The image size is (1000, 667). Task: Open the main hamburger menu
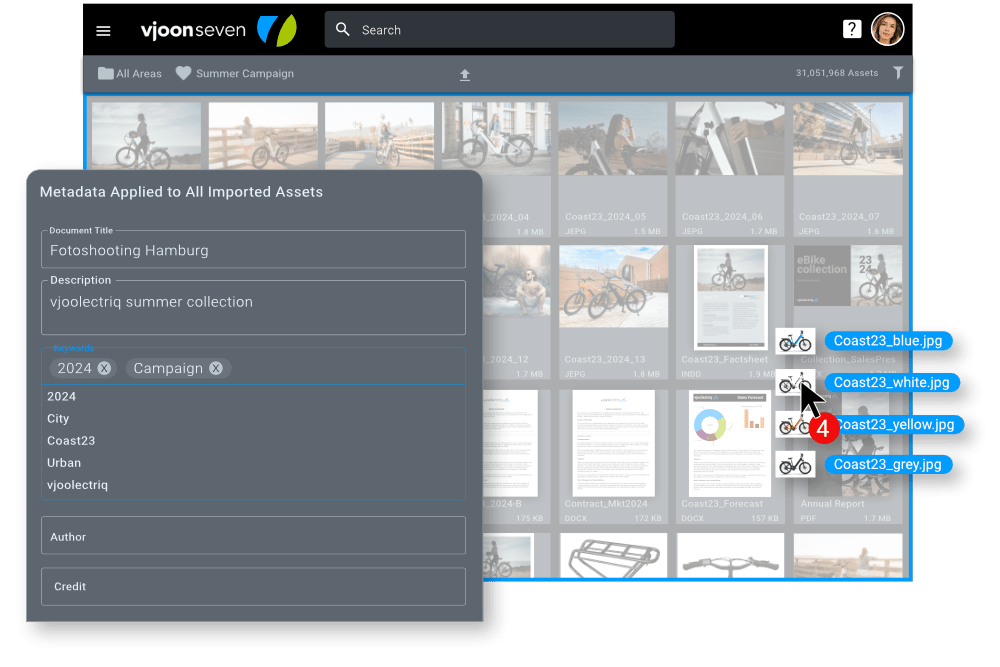pyautogui.click(x=103, y=30)
